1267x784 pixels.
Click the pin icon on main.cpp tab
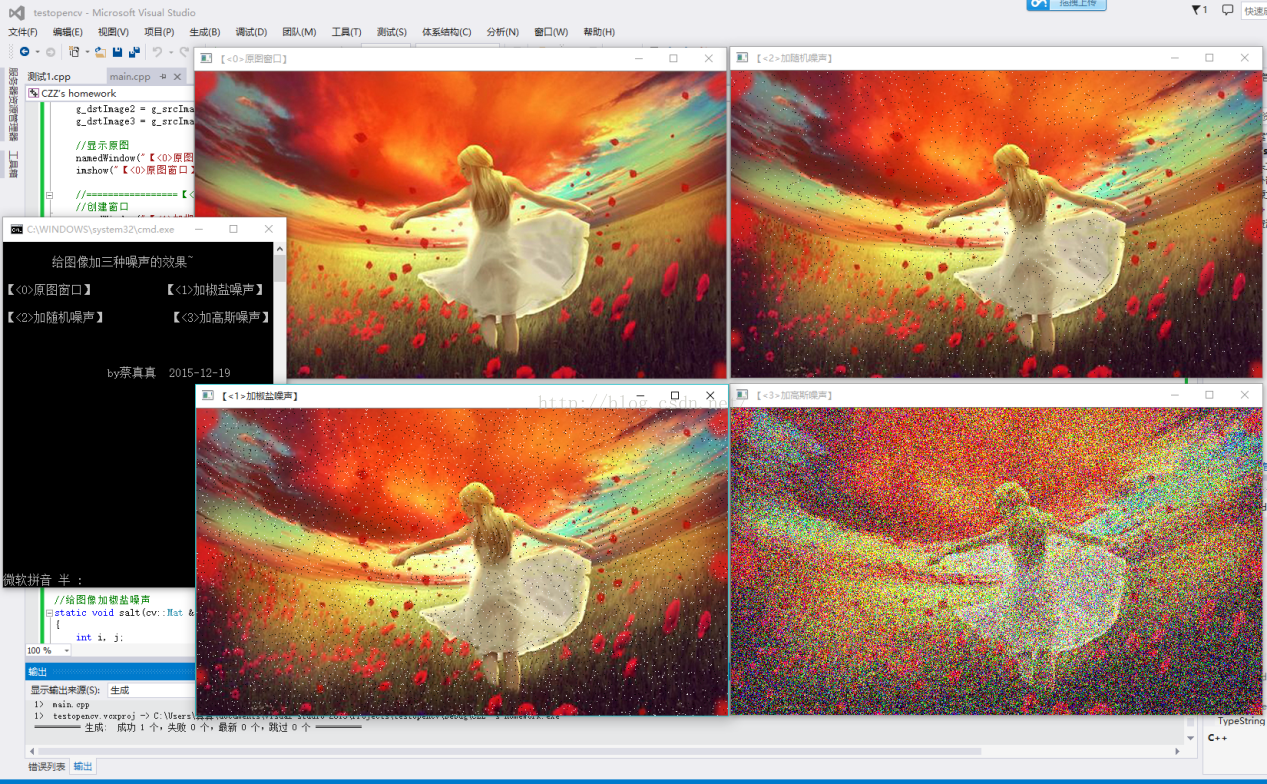[163, 76]
